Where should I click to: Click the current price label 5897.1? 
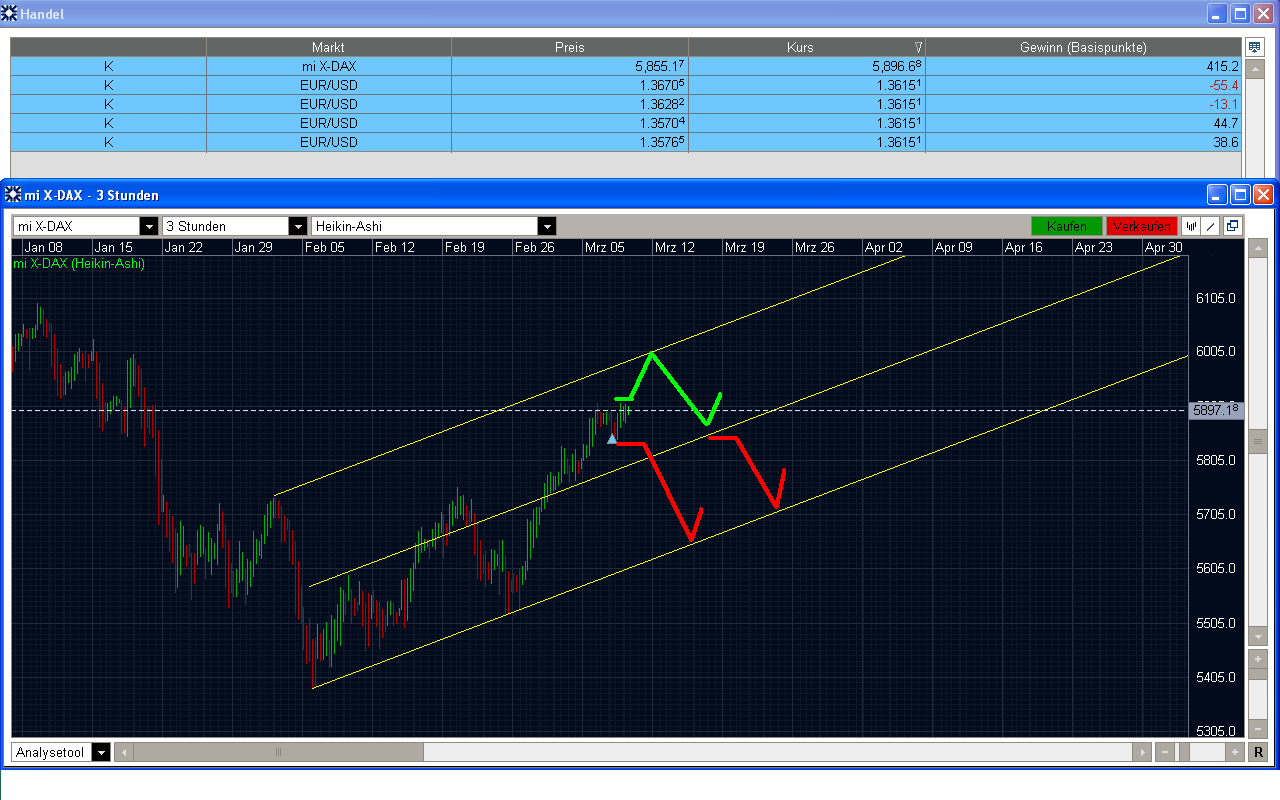click(x=1215, y=409)
